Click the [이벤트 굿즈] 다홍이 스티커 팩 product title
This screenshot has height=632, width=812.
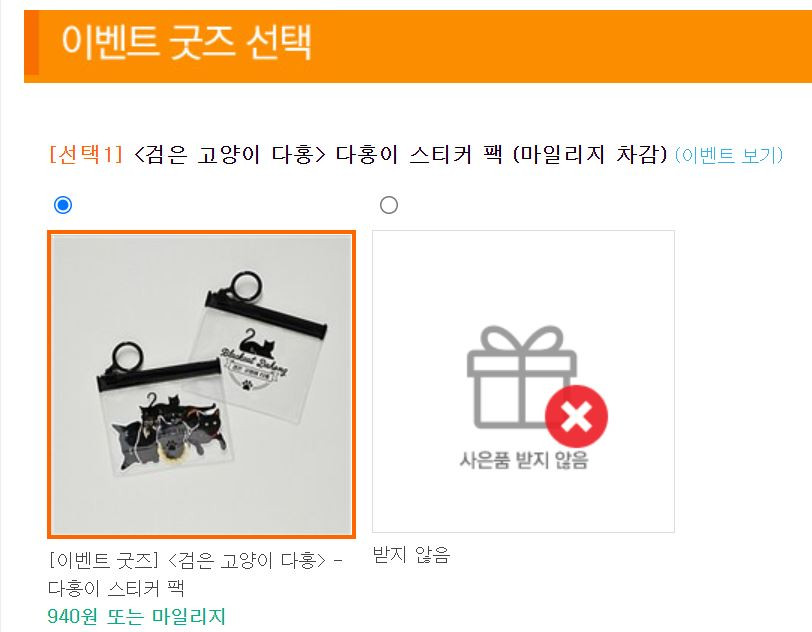[195, 574]
